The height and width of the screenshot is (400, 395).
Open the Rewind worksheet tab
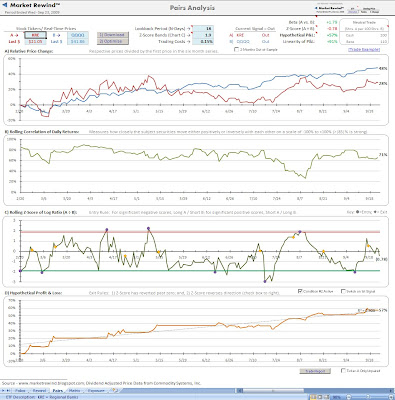coord(39,391)
